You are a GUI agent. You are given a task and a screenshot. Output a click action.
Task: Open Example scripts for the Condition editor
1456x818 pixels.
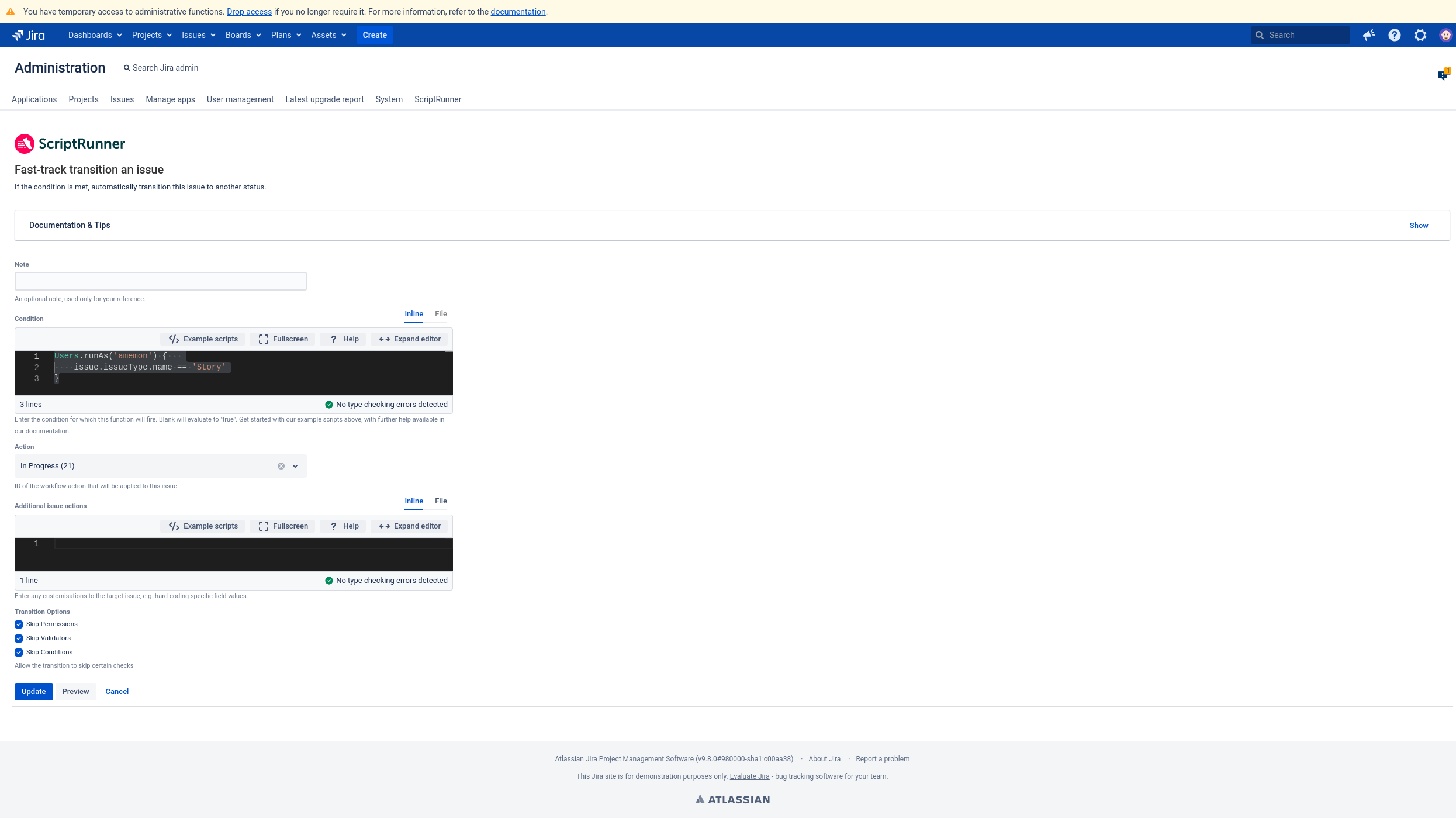click(202, 339)
